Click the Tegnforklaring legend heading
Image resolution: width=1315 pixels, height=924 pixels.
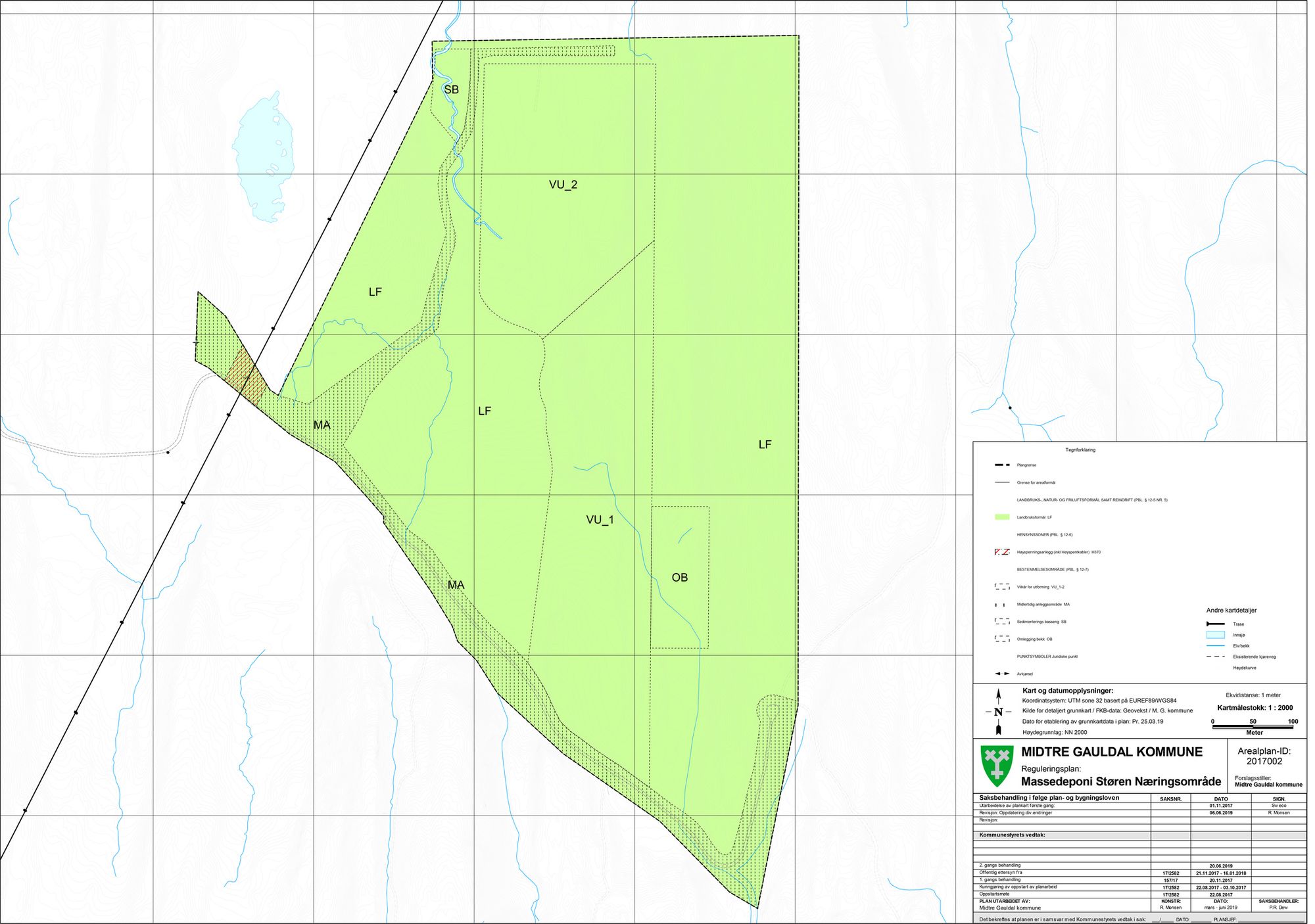1080,450
